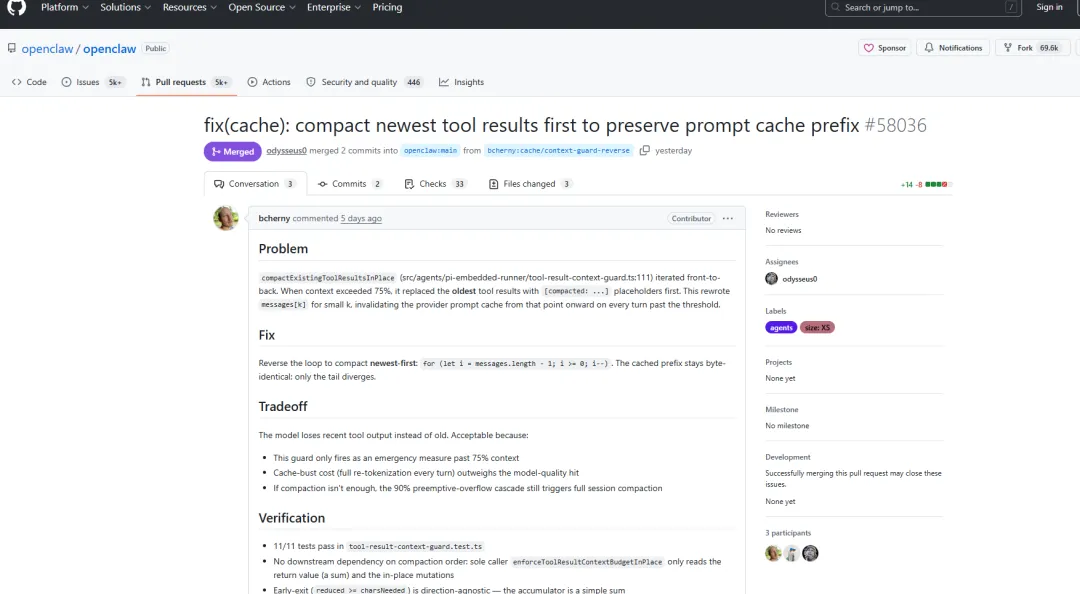This screenshot has width=1080, height=594.
Task: Click the Notifications bell button
Action: [x=953, y=48]
